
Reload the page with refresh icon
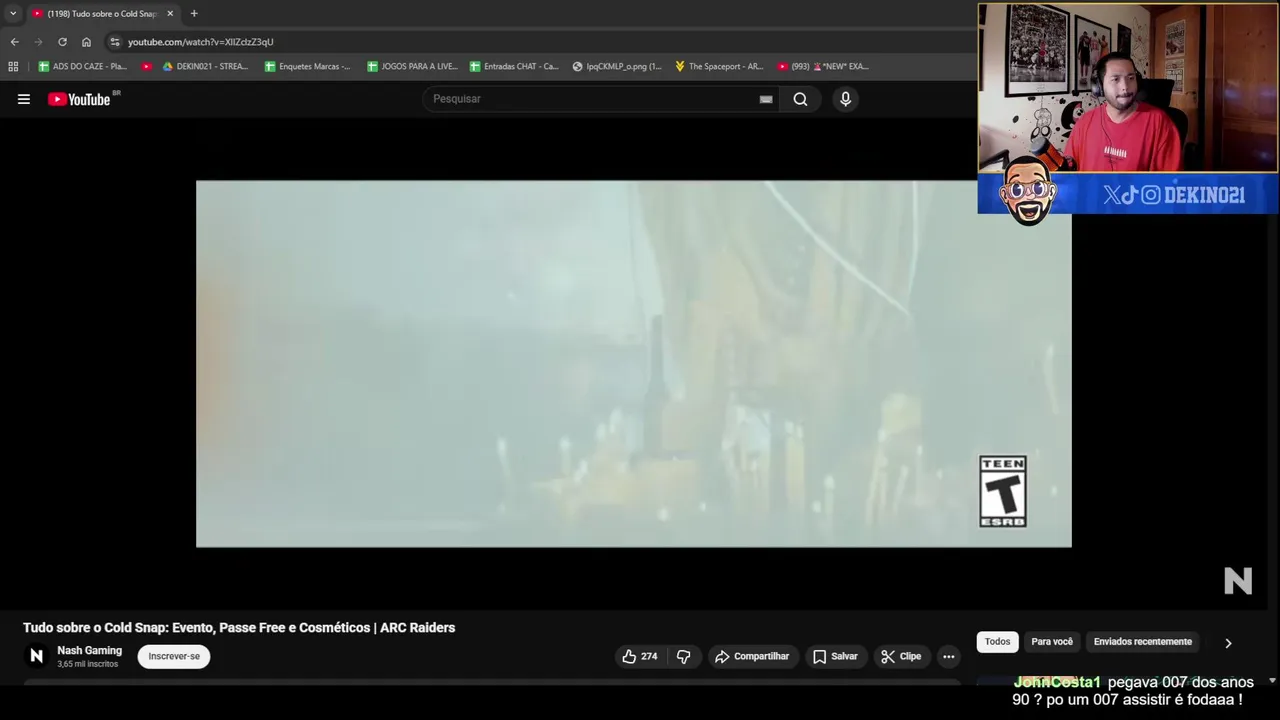coord(62,42)
